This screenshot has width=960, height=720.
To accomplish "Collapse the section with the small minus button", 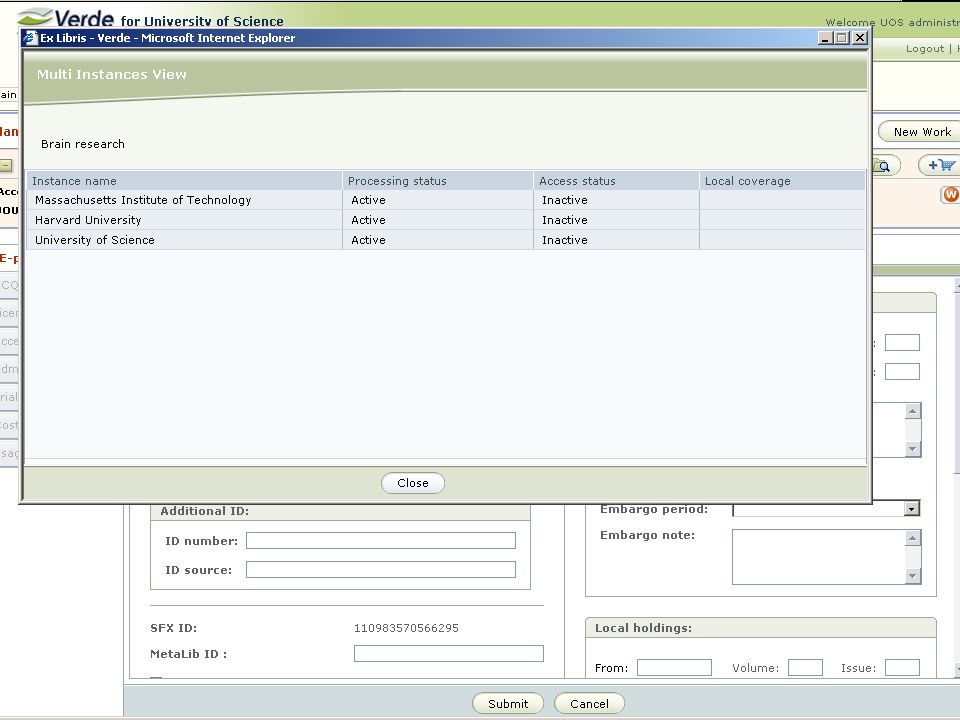I will [6, 165].
